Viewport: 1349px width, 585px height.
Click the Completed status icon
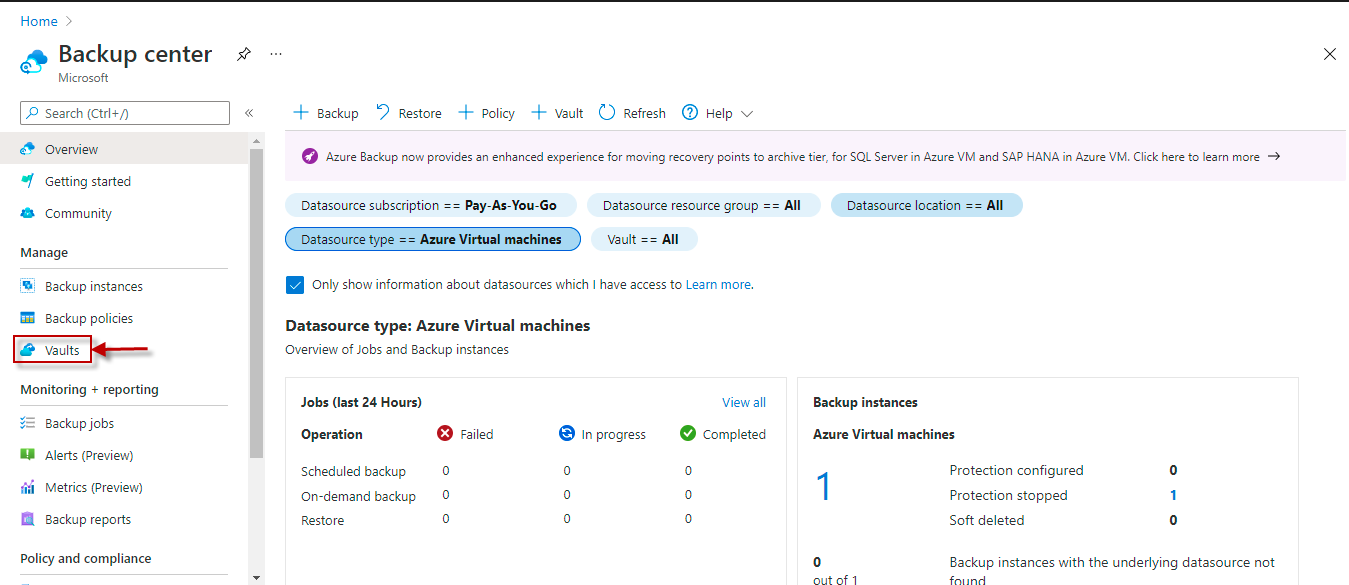(688, 433)
